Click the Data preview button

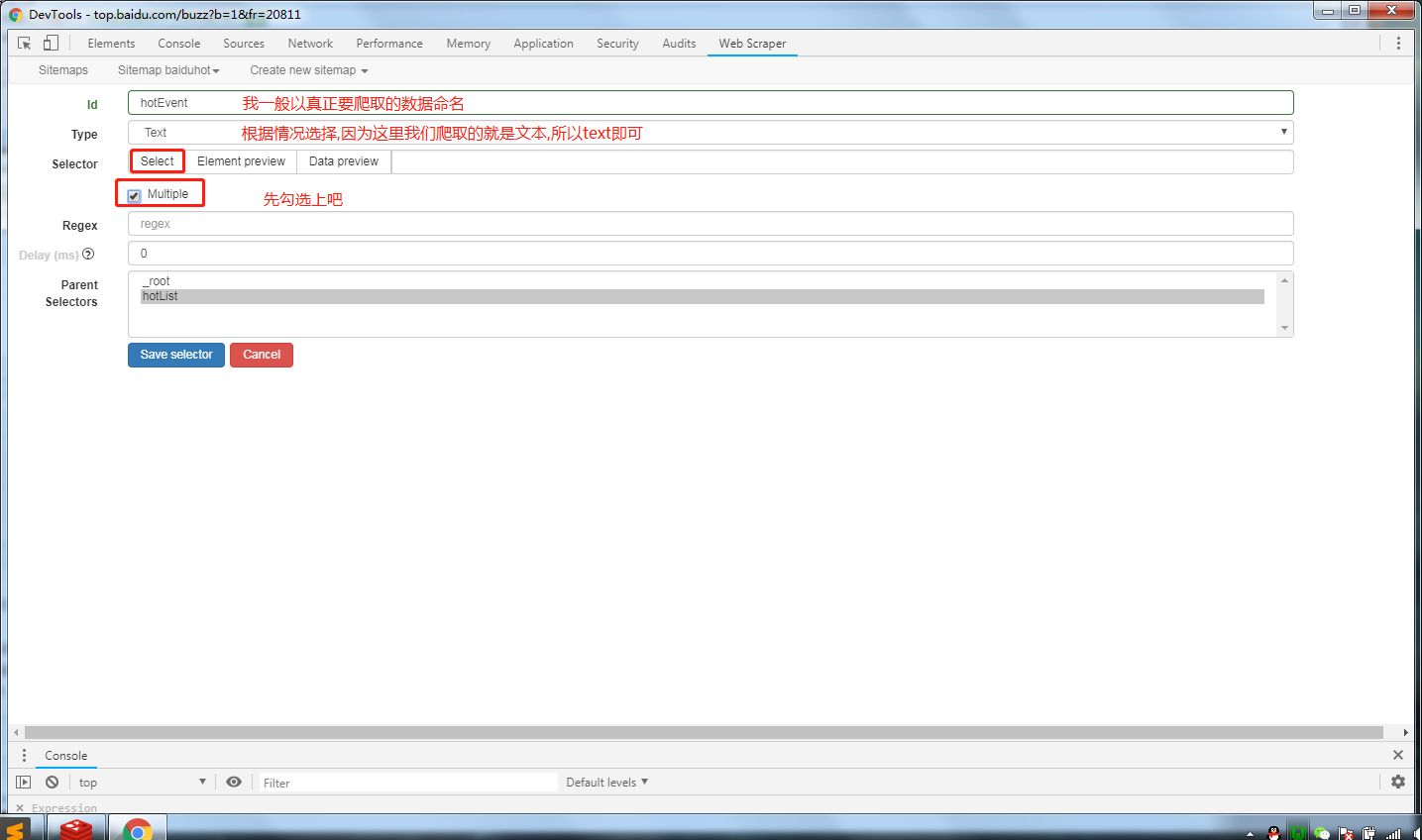(x=344, y=161)
